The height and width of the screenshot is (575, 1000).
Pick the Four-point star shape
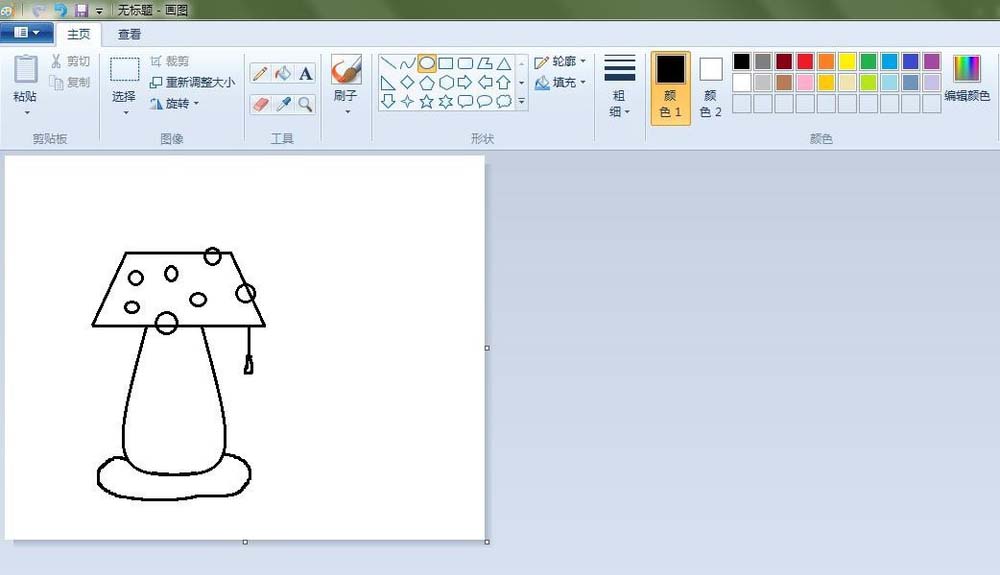point(407,101)
